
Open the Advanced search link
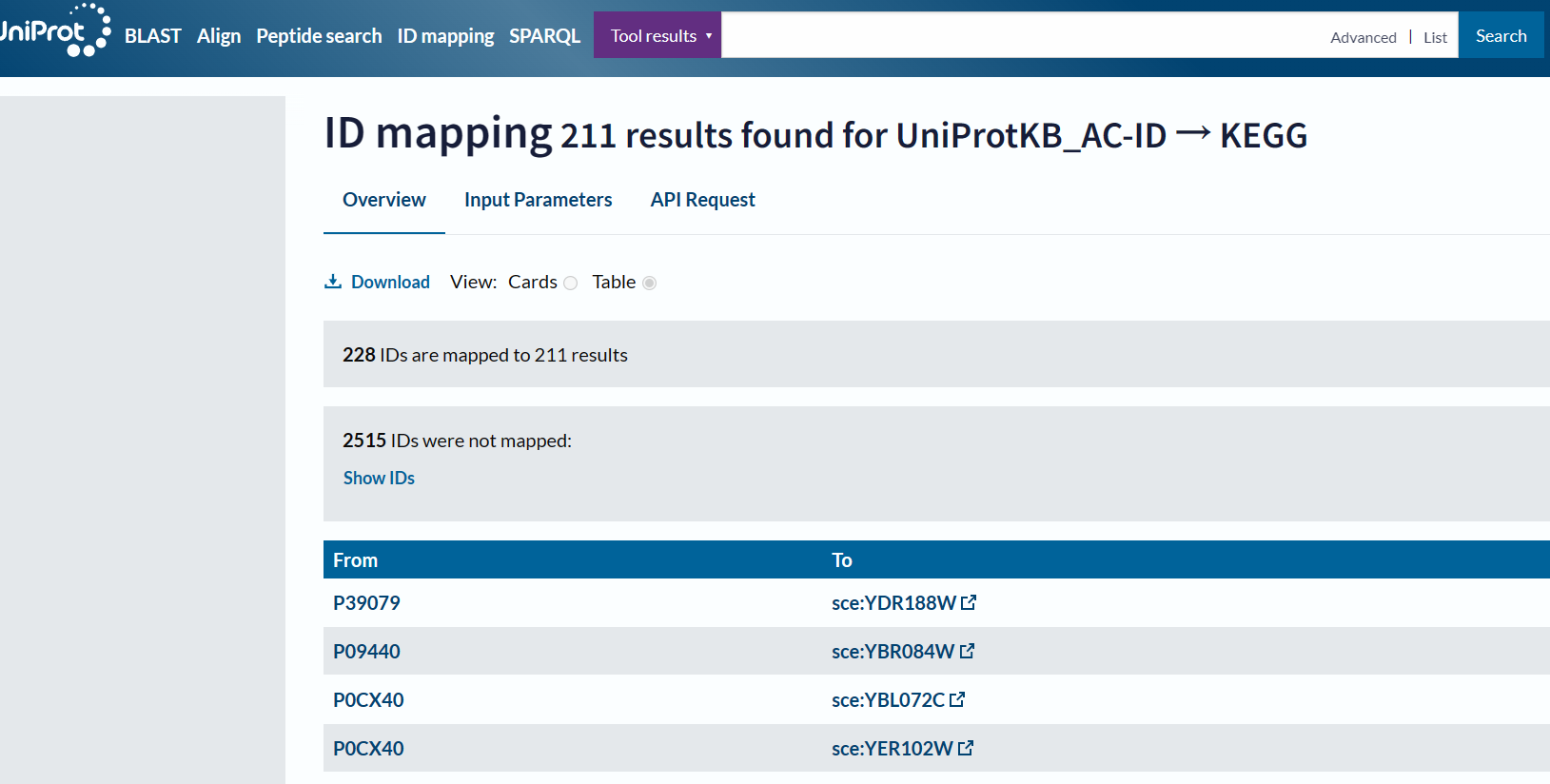pyautogui.click(x=1364, y=37)
